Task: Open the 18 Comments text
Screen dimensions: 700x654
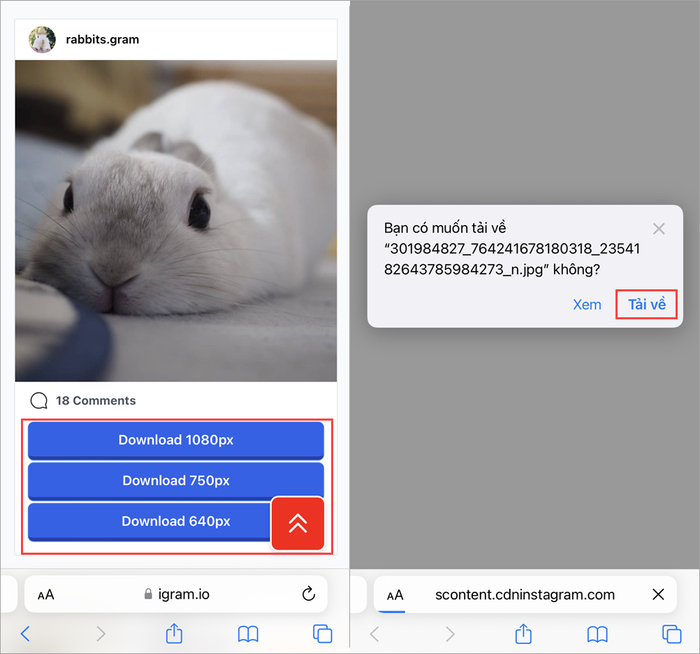Action: click(x=96, y=400)
